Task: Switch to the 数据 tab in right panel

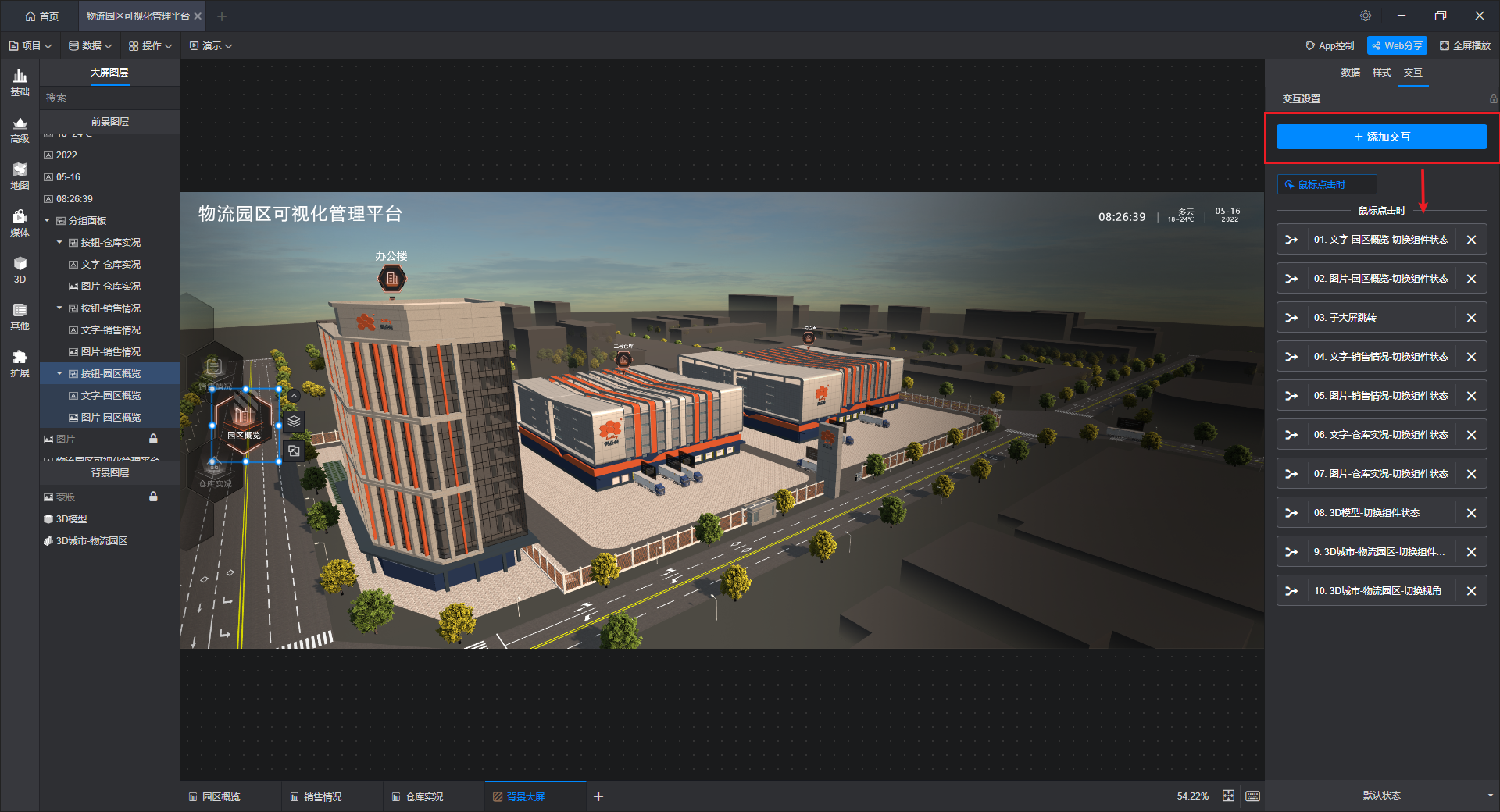Action: click(x=1351, y=73)
